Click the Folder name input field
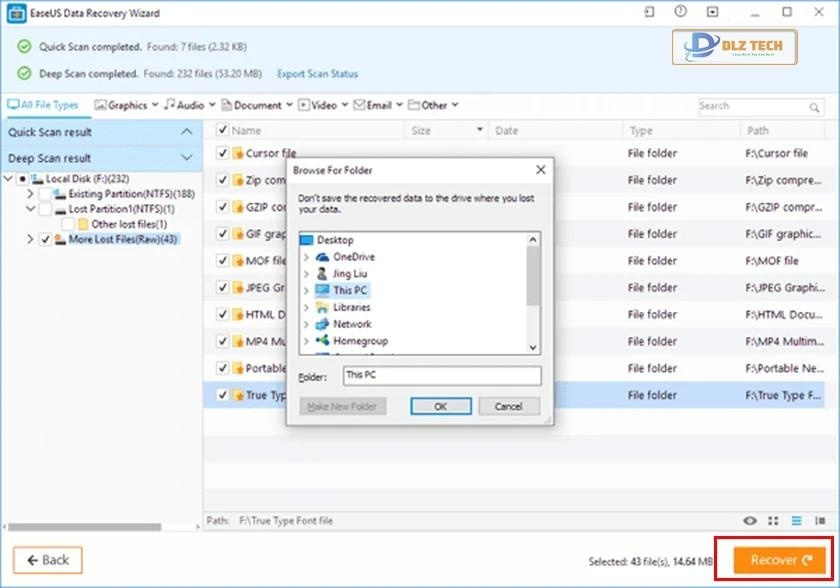This screenshot has width=840, height=588. click(x=443, y=375)
